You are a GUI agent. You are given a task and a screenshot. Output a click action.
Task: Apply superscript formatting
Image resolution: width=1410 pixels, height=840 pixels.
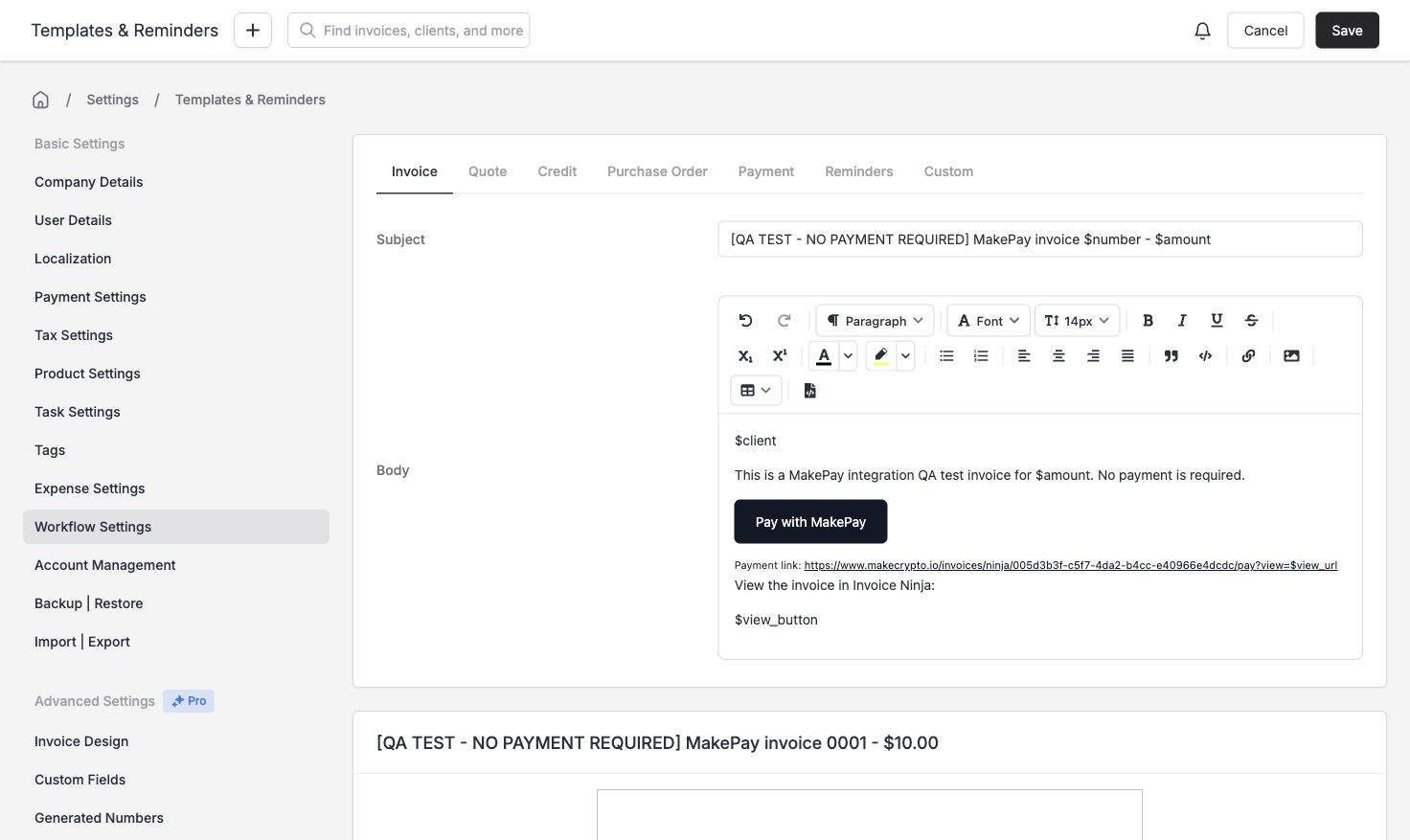pos(780,356)
